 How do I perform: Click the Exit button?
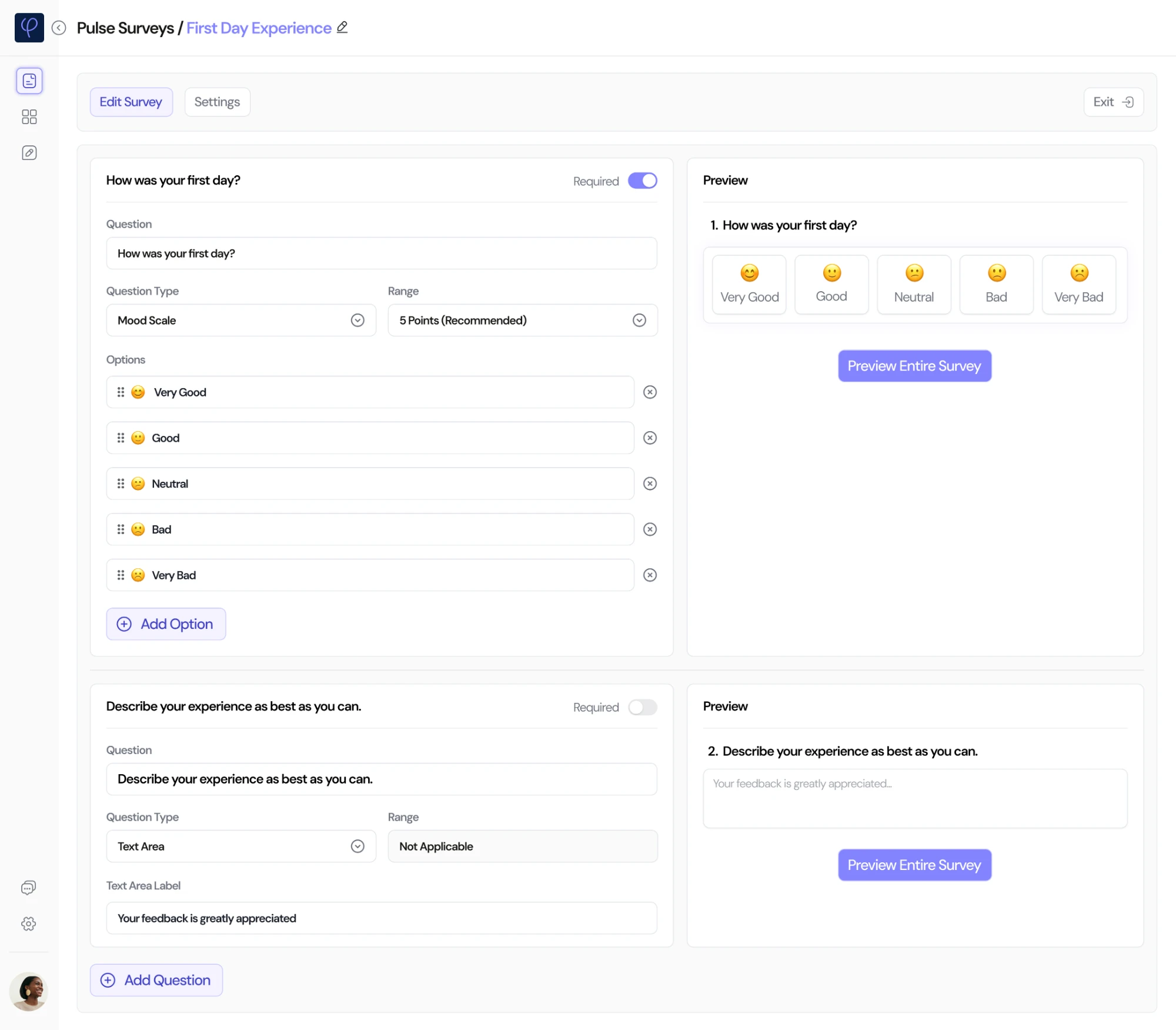click(x=1113, y=102)
